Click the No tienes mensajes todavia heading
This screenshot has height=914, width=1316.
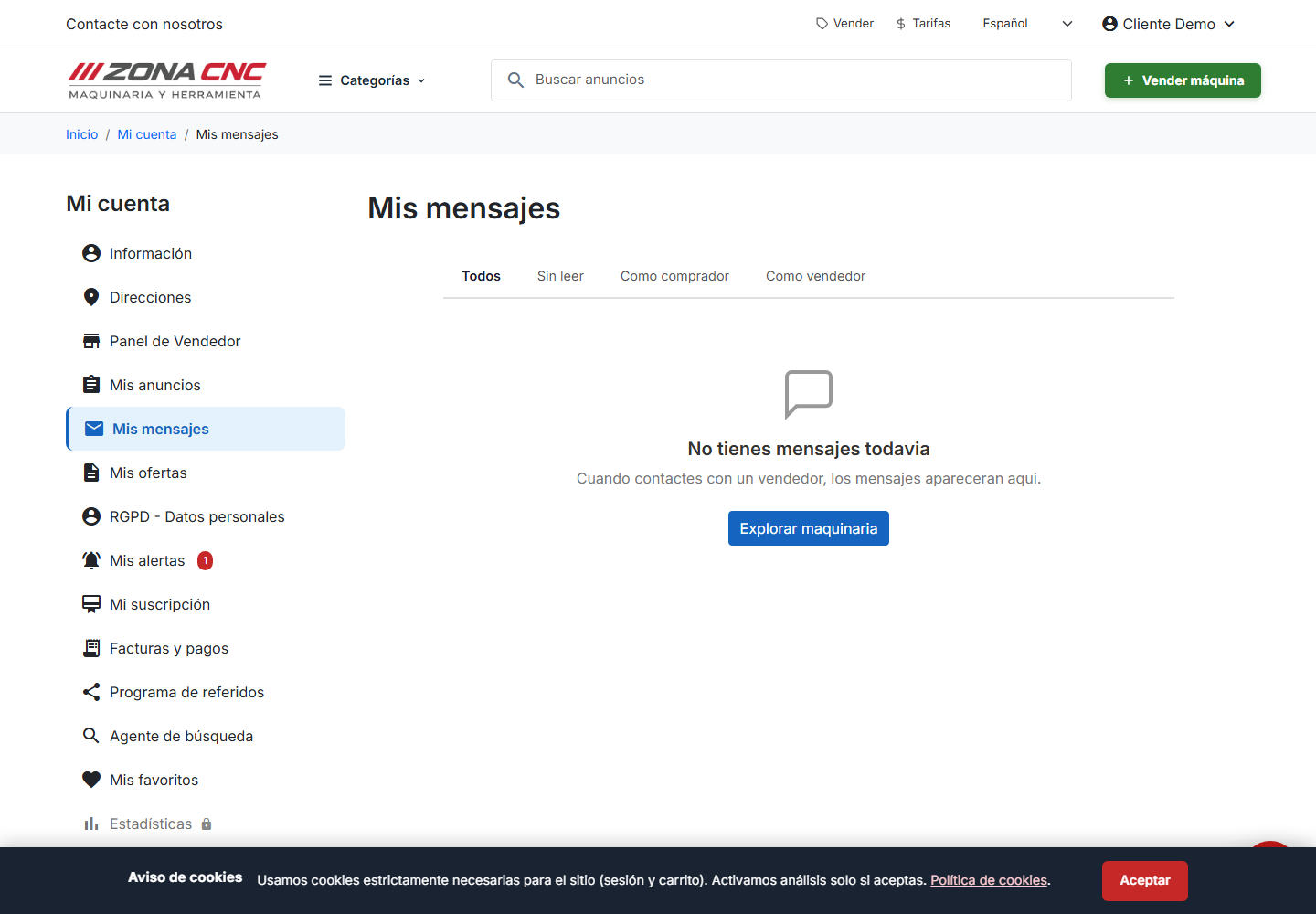(x=809, y=449)
